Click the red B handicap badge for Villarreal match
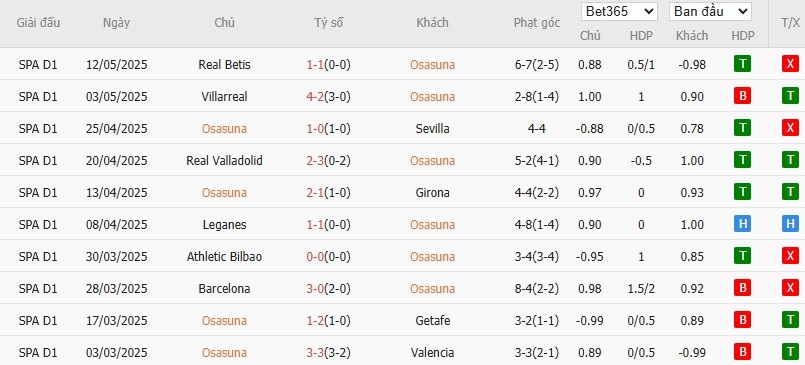 (x=742, y=96)
